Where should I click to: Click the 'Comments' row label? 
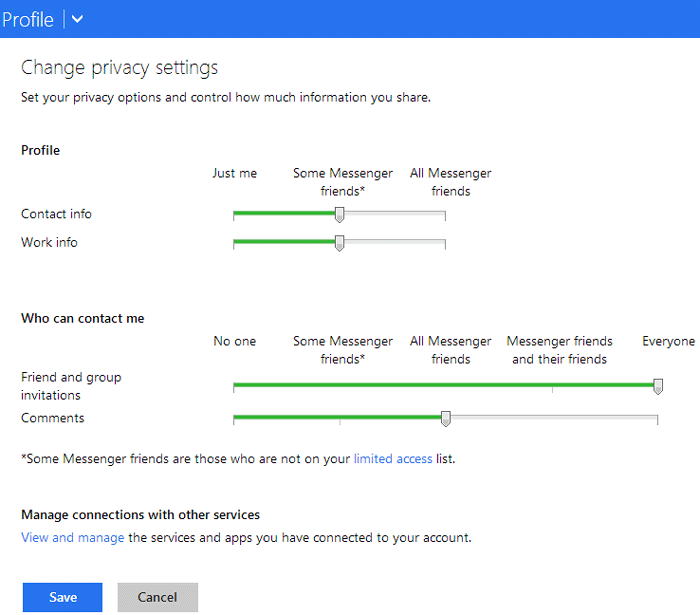[x=53, y=418]
